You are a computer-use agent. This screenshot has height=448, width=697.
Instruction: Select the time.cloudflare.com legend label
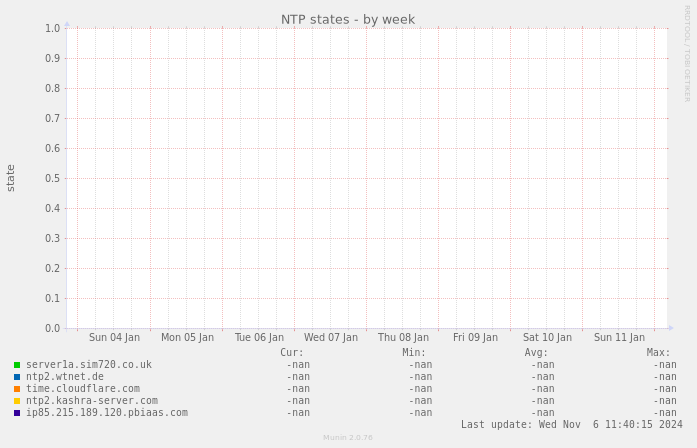point(83,388)
